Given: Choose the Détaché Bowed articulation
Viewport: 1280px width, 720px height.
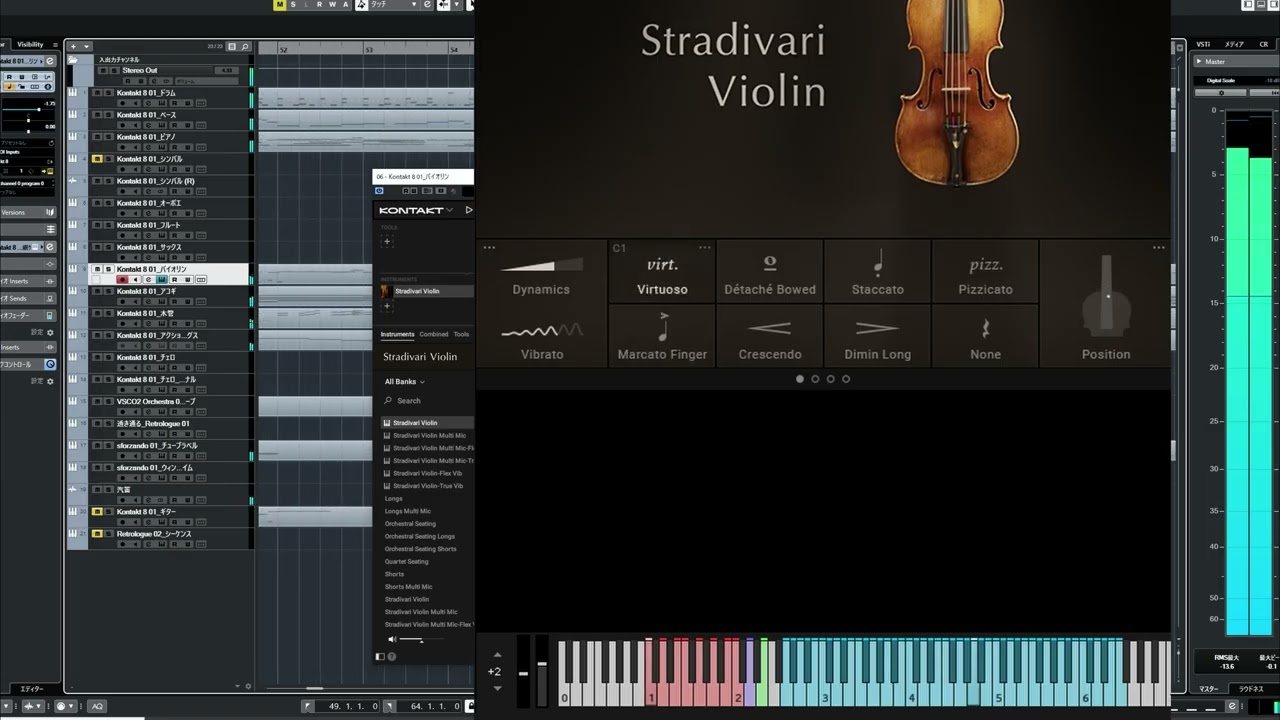Looking at the screenshot, I should pos(770,272).
